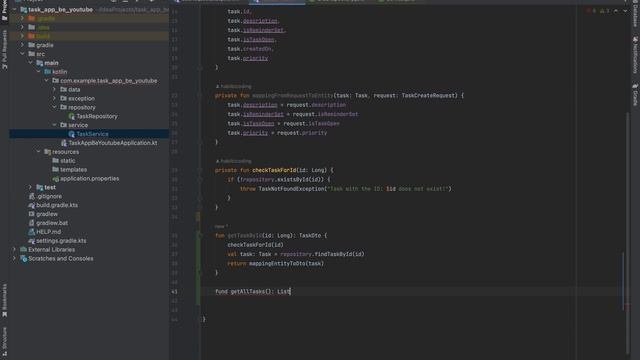
Task: Expand the test folder
Action: (31, 187)
